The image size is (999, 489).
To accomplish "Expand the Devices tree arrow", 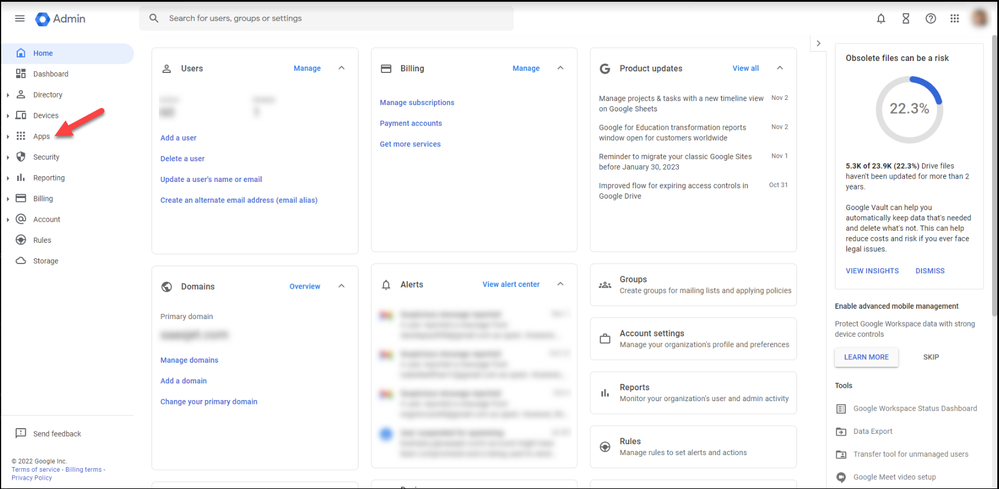I will pyautogui.click(x=8, y=116).
